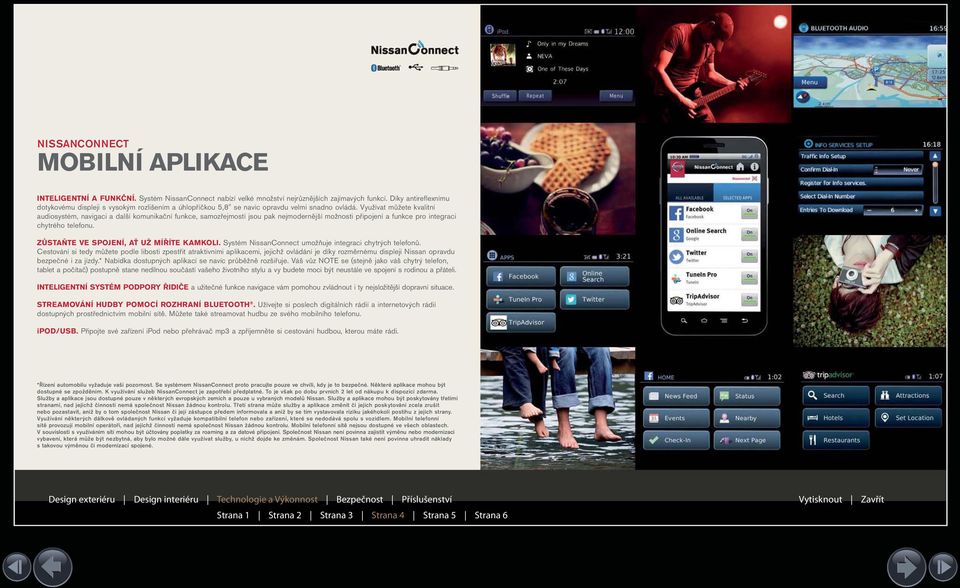Select Strana 4 page link
The height and width of the screenshot is (588, 960).
(x=388, y=515)
